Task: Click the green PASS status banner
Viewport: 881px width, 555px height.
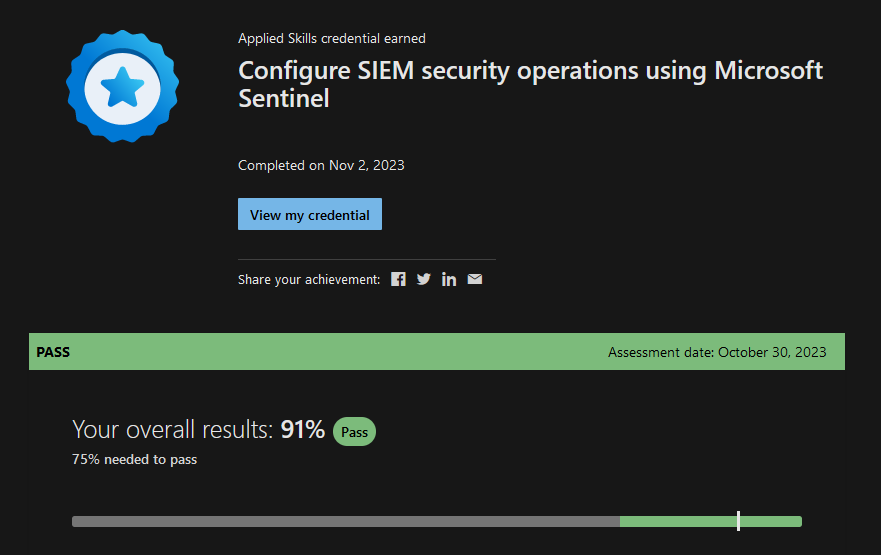Action: click(437, 352)
